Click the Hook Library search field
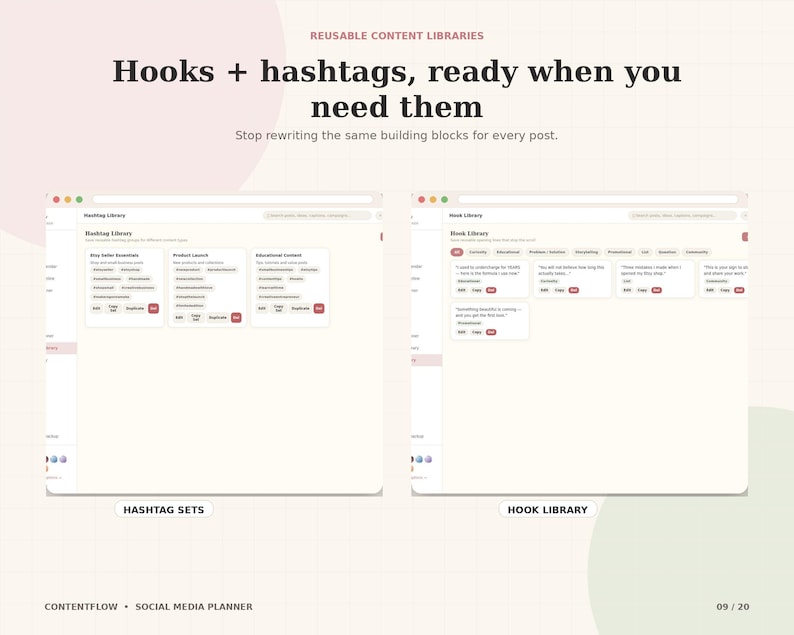This screenshot has height=635, width=794. pos(682,216)
